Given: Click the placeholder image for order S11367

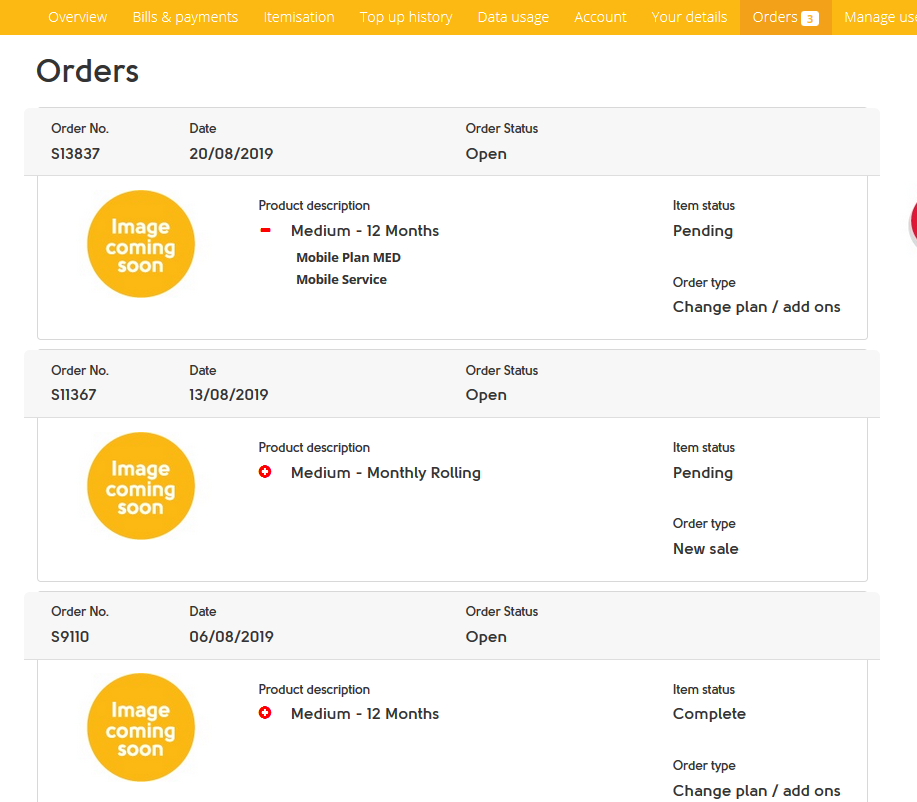Looking at the screenshot, I should point(140,486).
